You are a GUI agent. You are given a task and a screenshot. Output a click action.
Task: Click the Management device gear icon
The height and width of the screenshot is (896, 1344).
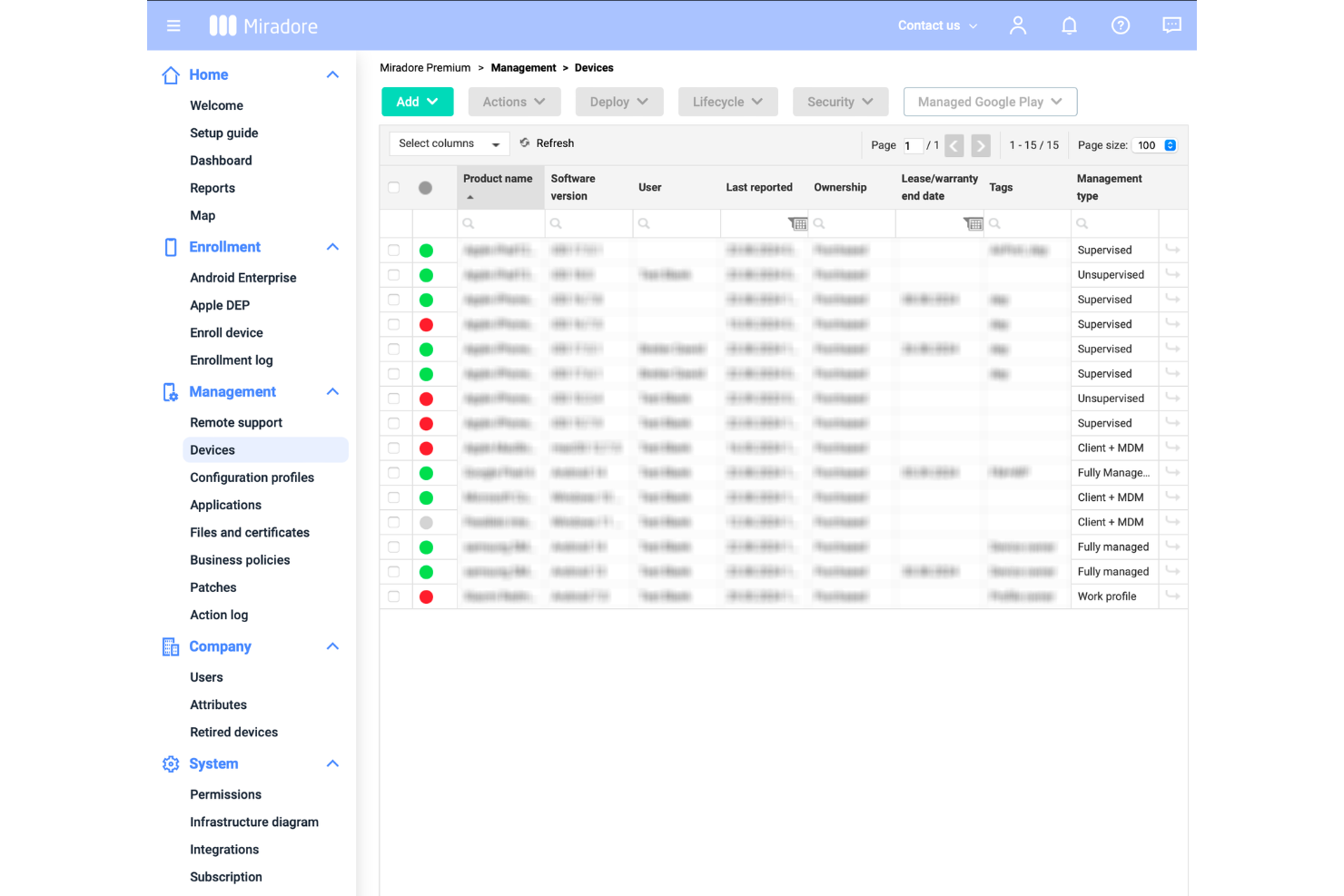[171, 392]
